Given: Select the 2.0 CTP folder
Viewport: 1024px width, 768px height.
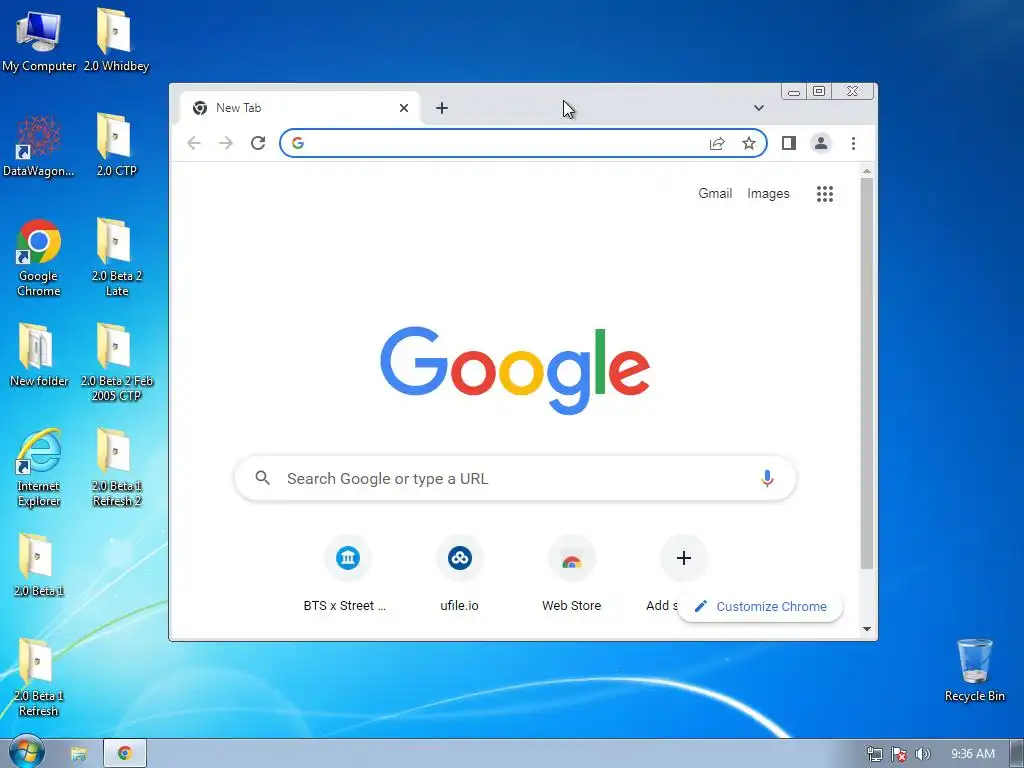Looking at the screenshot, I should [x=116, y=145].
